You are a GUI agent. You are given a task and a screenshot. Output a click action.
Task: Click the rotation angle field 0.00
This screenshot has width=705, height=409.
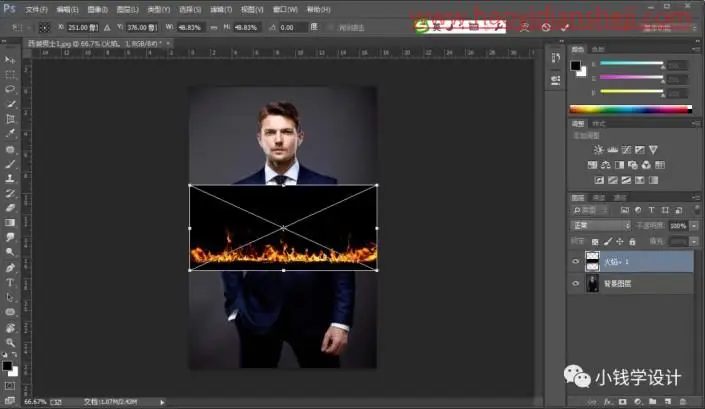pyautogui.click(x=292, y=27)
